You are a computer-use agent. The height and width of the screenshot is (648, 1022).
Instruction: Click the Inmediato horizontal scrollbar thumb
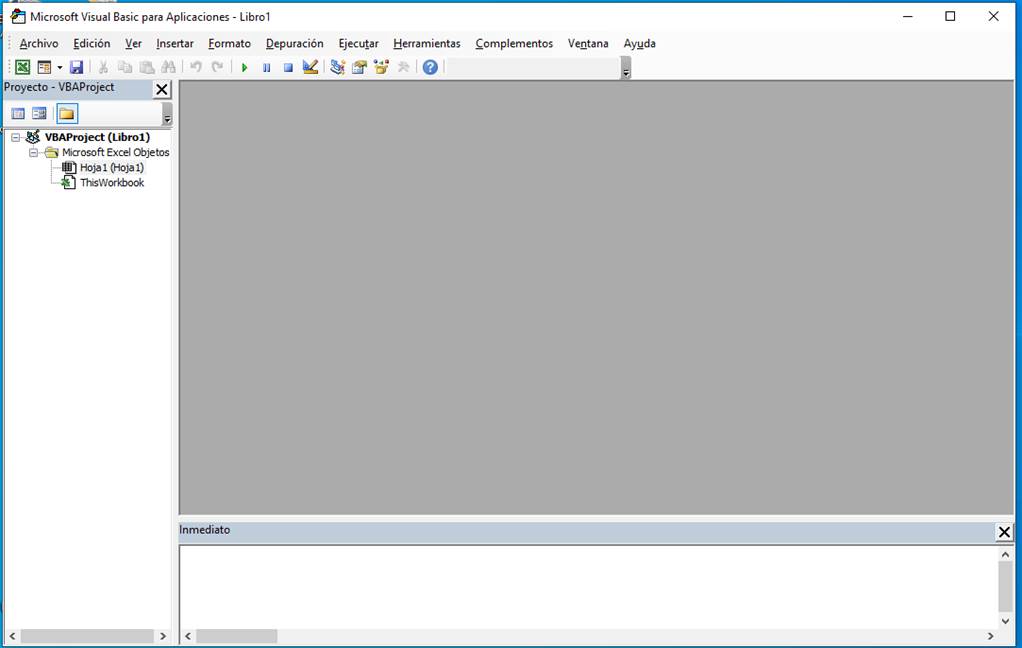tap(237, 636)
